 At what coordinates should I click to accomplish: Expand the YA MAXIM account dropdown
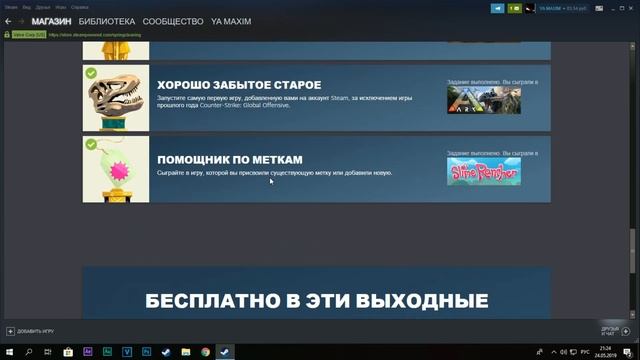[x=562, y=8]
